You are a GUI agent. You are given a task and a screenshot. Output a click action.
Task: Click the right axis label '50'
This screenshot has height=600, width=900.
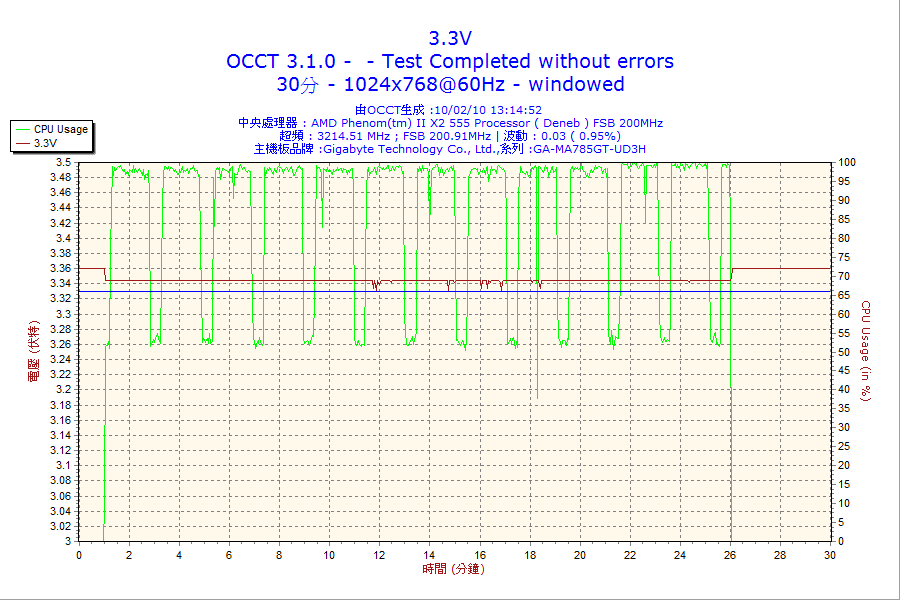click(x=844, y=352)
